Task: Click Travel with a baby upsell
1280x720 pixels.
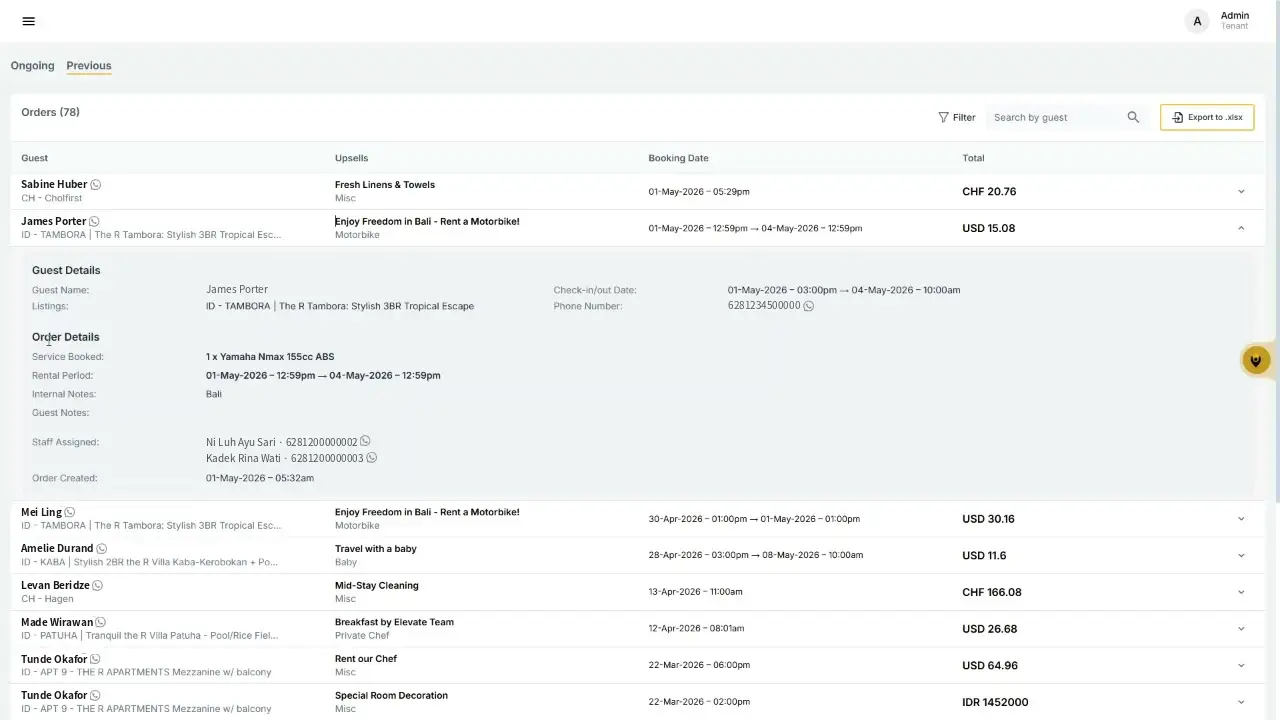Action: coord(376,548)
